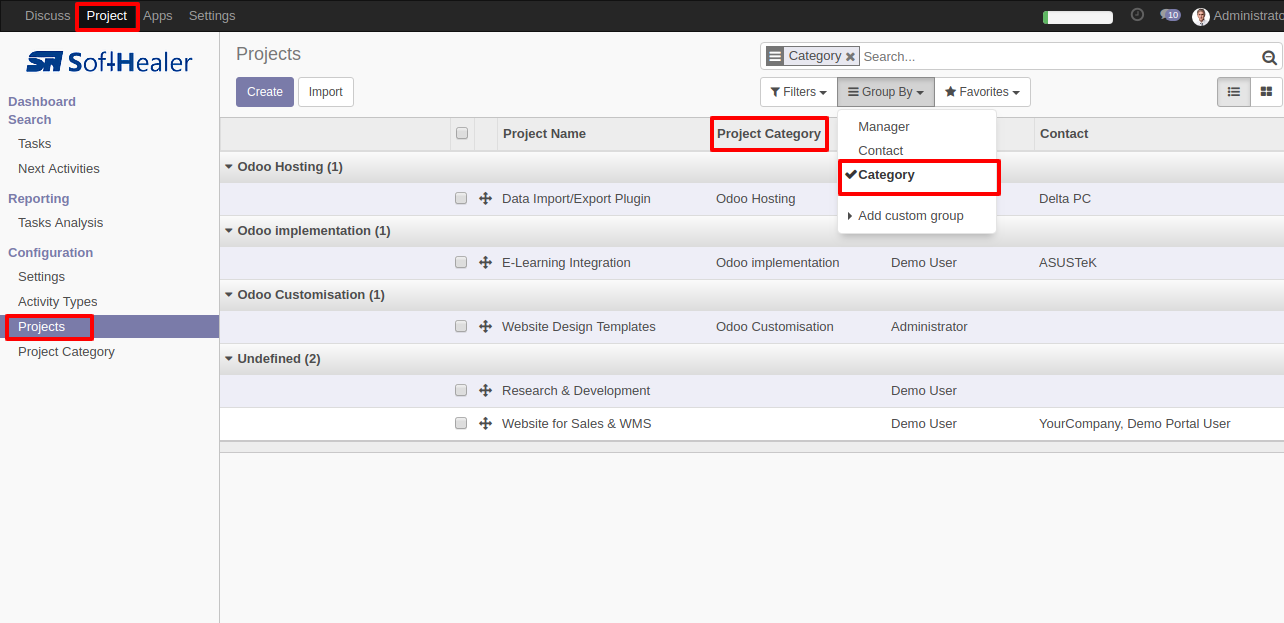
Task: Sort by Project Name column
Action: tap(544, 134)
